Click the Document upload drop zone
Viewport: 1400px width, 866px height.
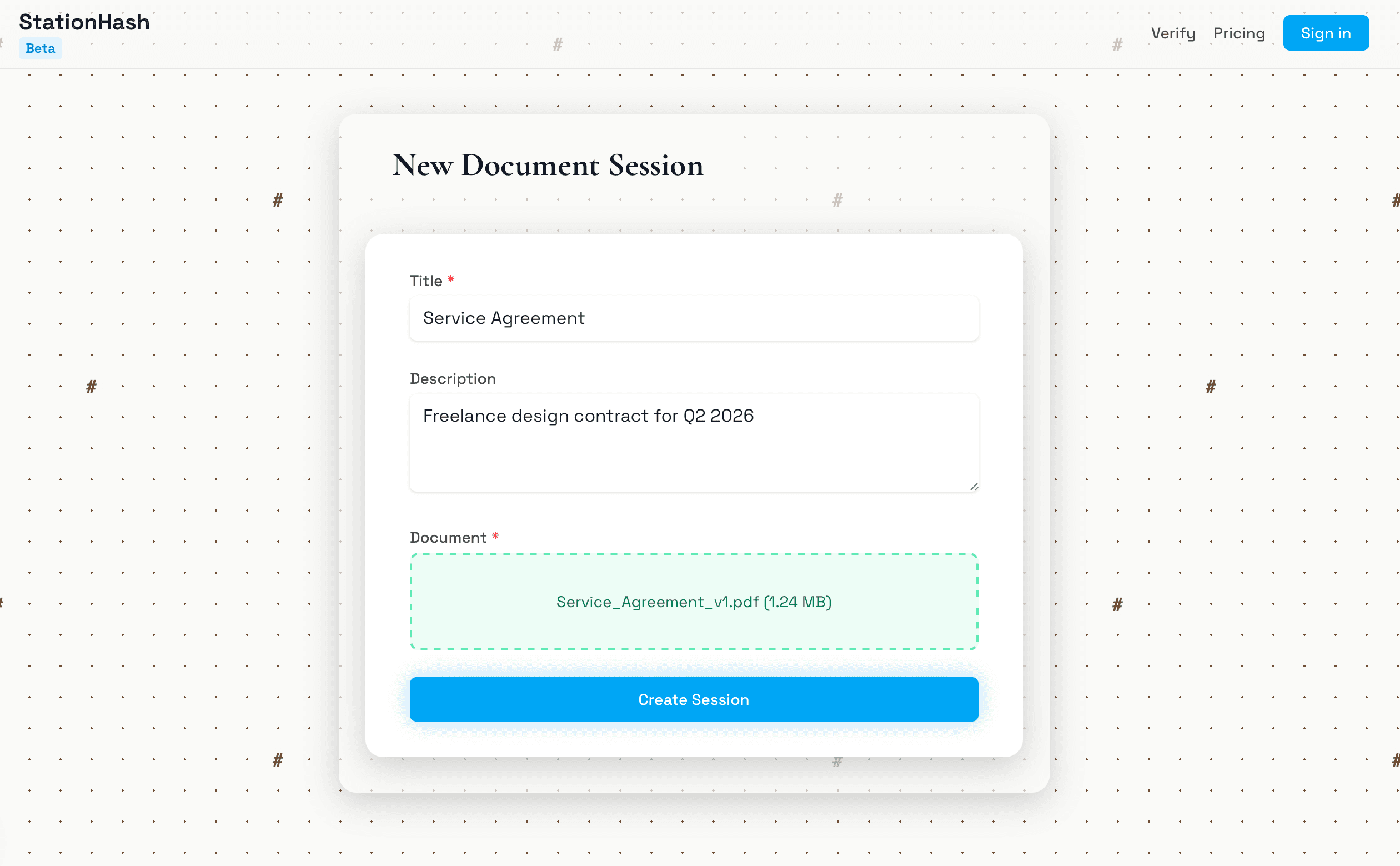coord(694,602)
